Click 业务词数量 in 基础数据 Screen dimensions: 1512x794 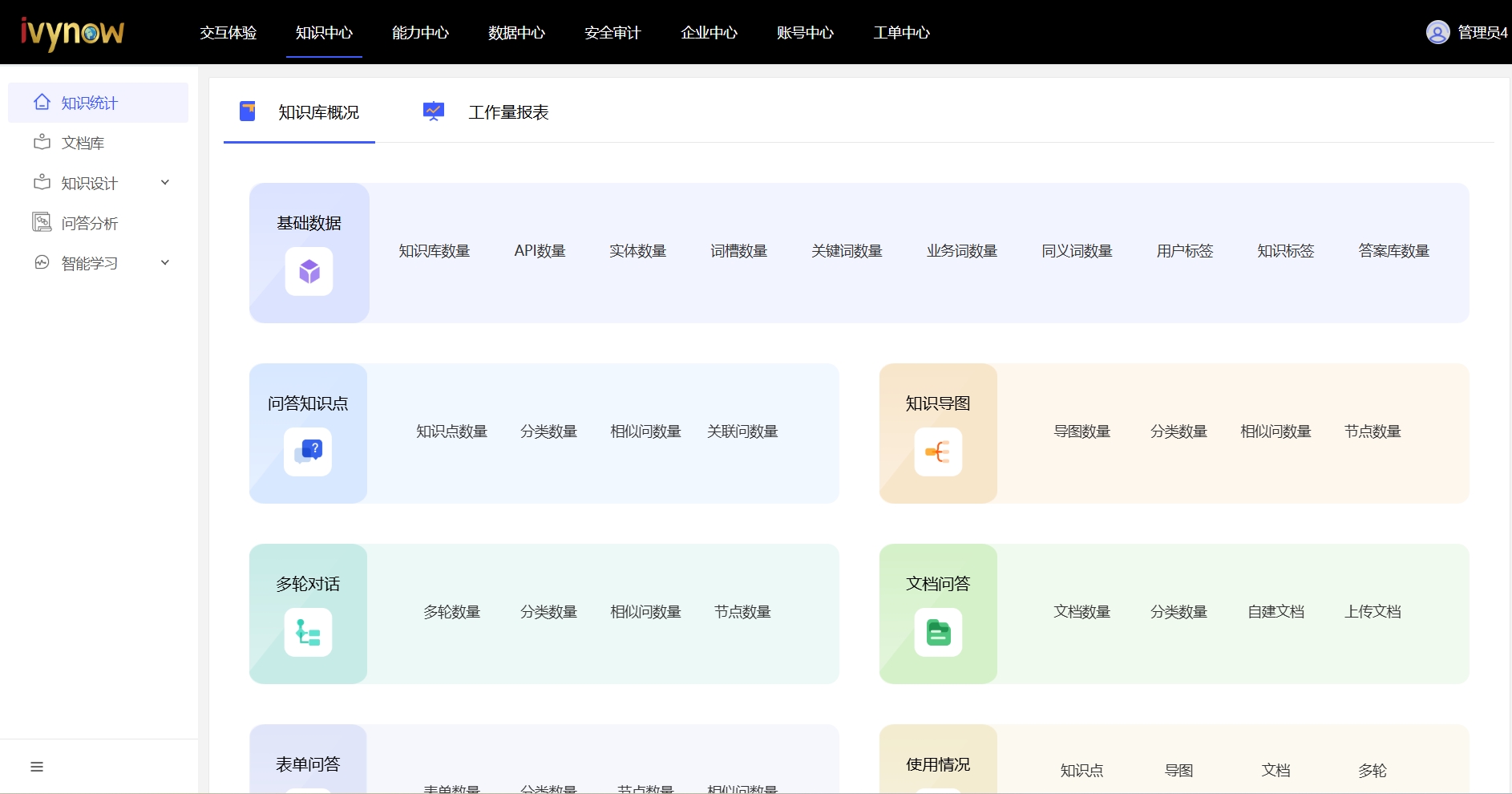962,251
